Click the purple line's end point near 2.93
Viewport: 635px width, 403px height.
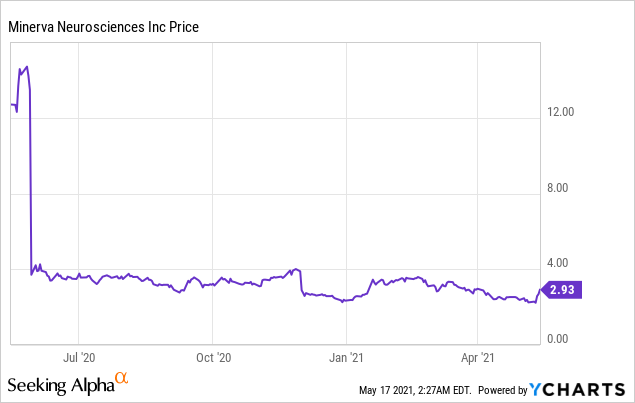click(x=540, y=291)
